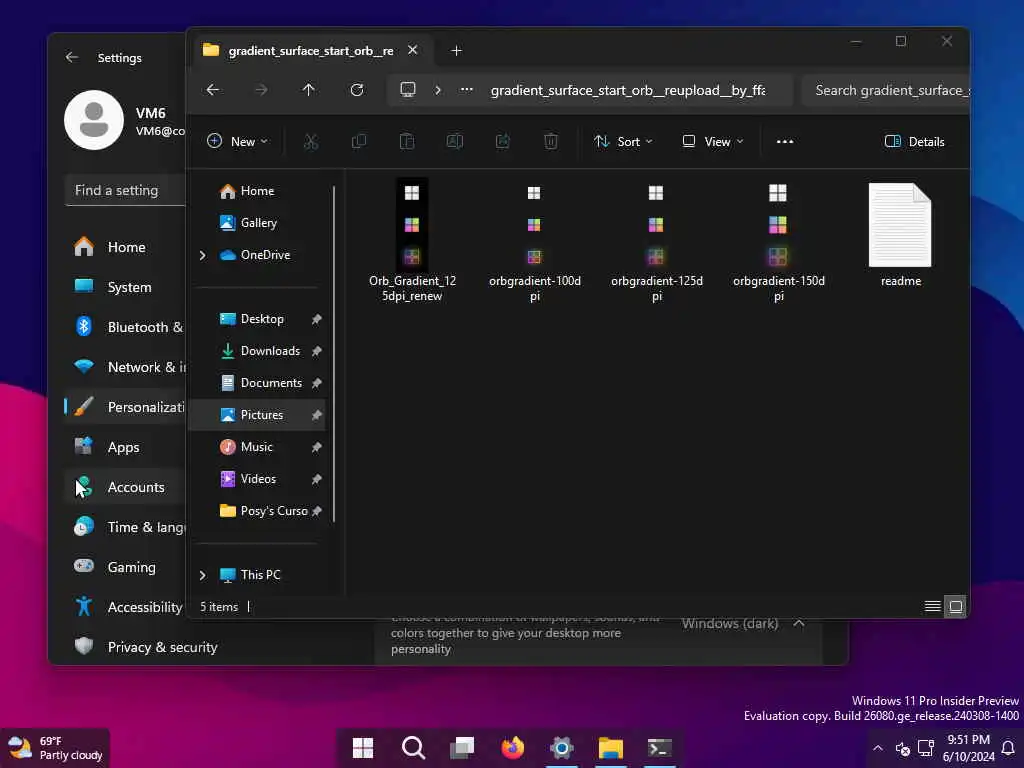The height and width of the screenshot is (768, 1024).
Task: Open System in Settings sidebar
Action: coord(124,287)
